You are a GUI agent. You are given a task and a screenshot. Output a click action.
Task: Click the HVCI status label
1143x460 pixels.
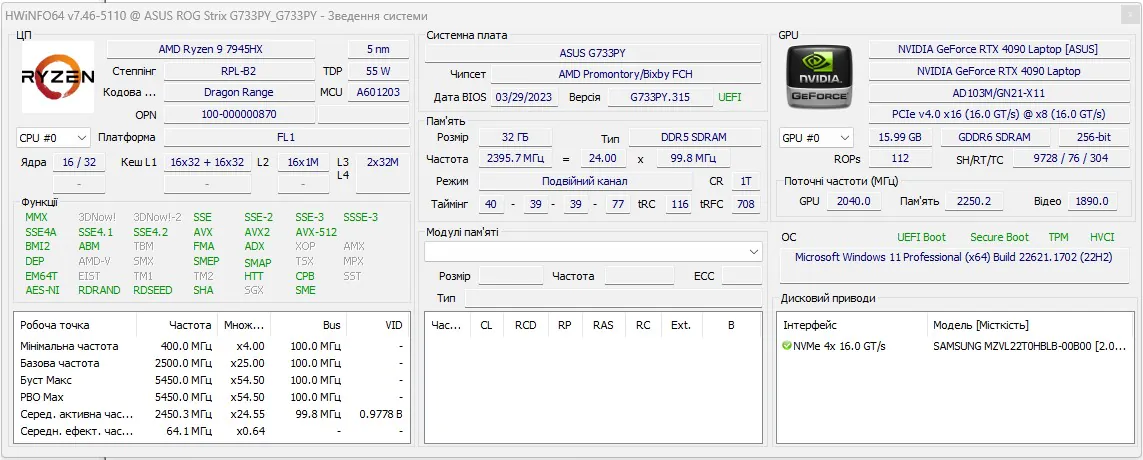click(x=1101, y=237)
